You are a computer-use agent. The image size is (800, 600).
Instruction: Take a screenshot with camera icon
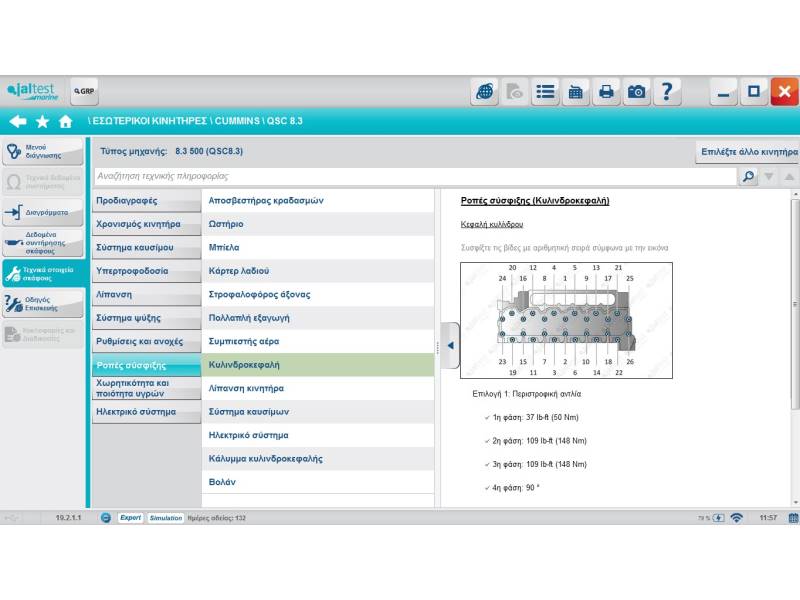[637, 92]
